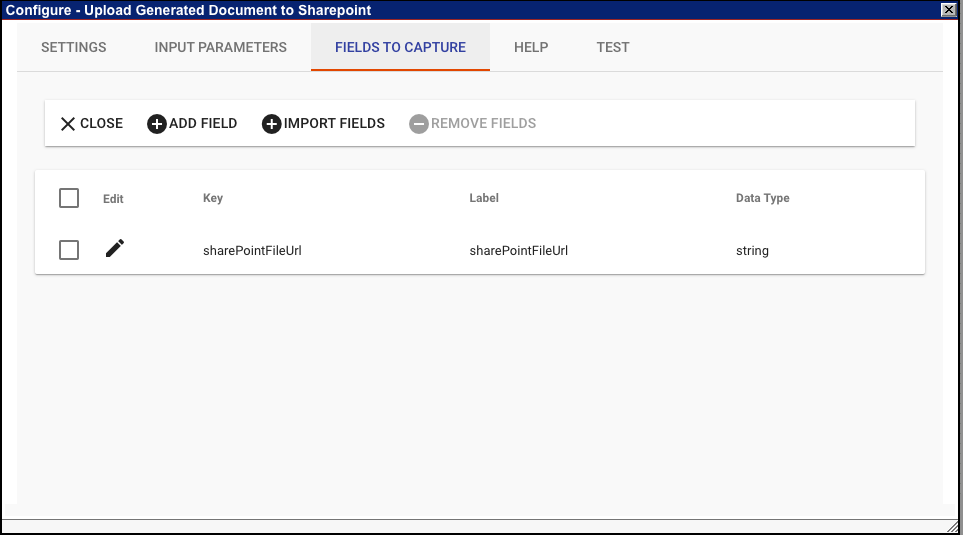This screenshot has width=963, height=535.
Task: Click the string data type cell
Action: click(752, 251)
